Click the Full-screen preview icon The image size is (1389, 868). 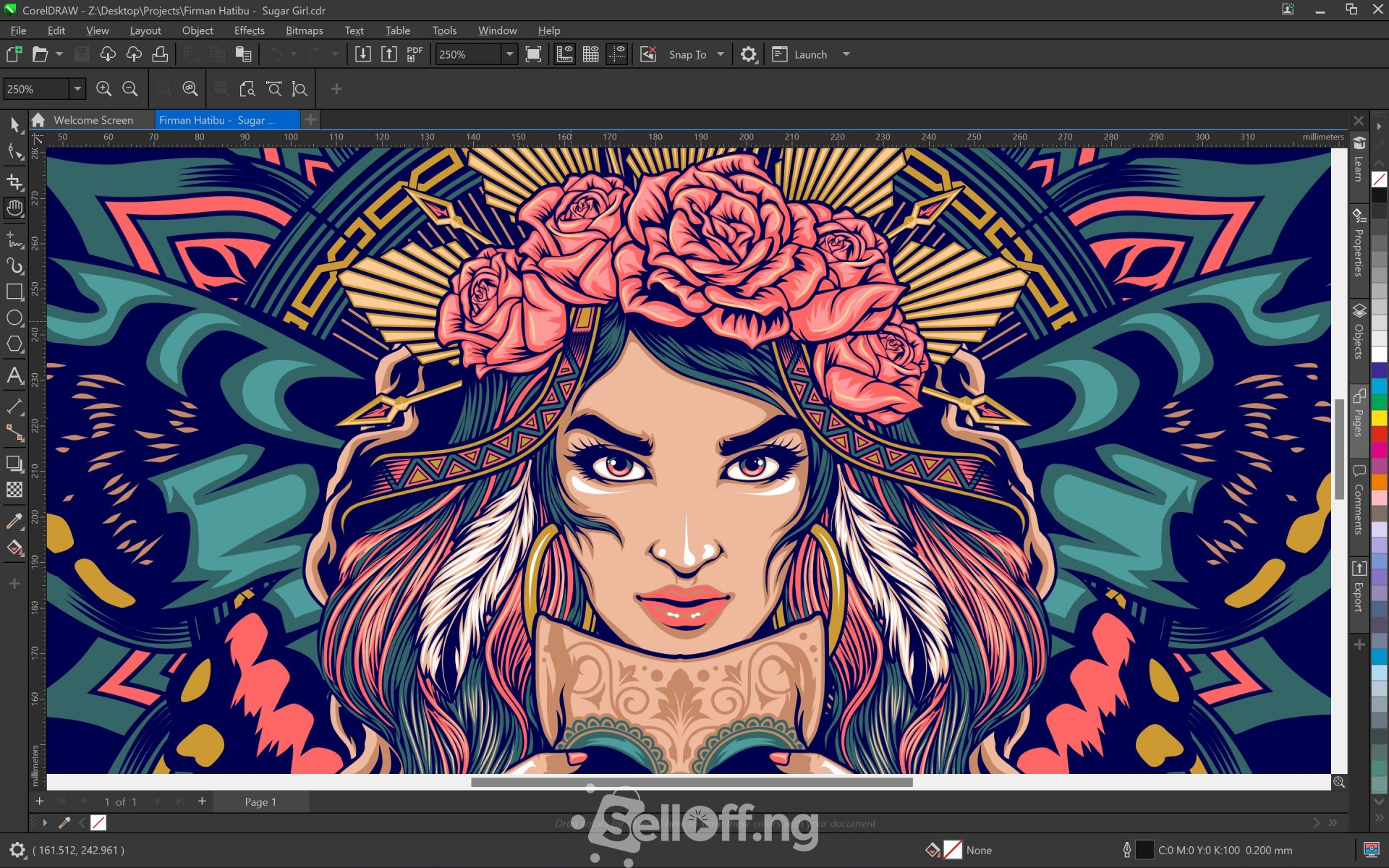[x=533, y=54]
